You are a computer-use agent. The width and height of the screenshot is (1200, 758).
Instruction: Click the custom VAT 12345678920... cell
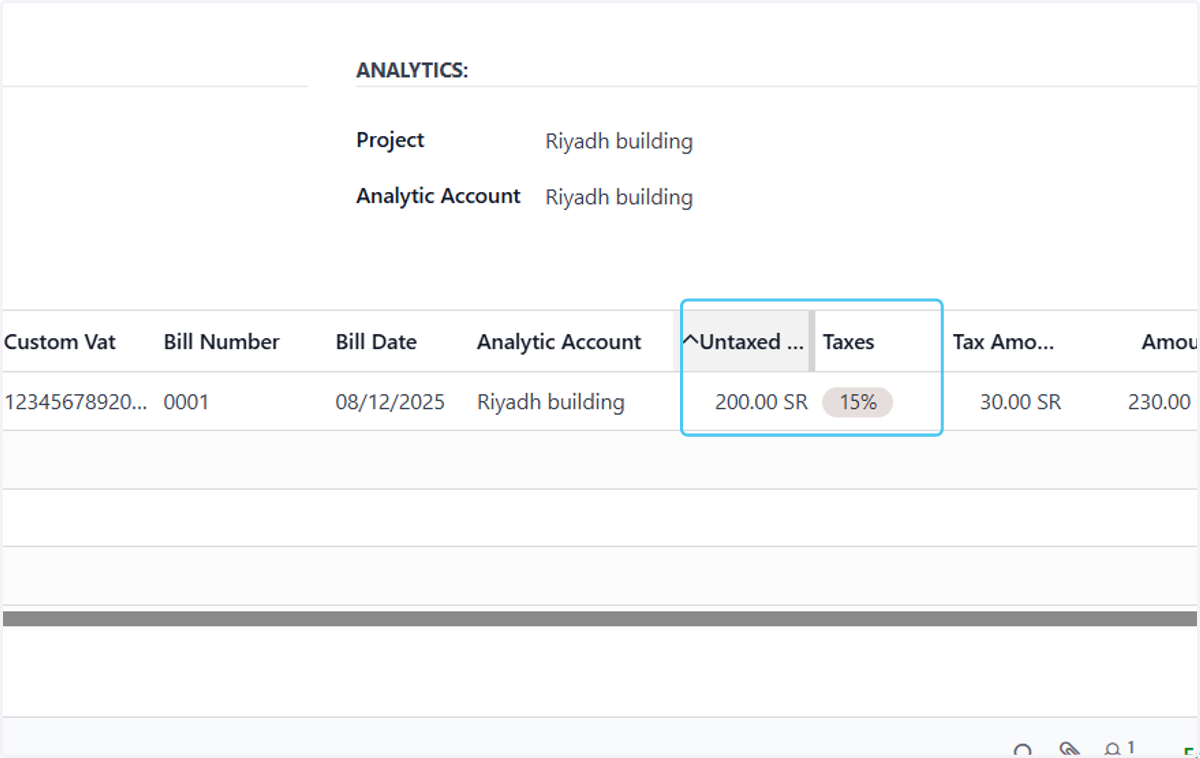76,402
